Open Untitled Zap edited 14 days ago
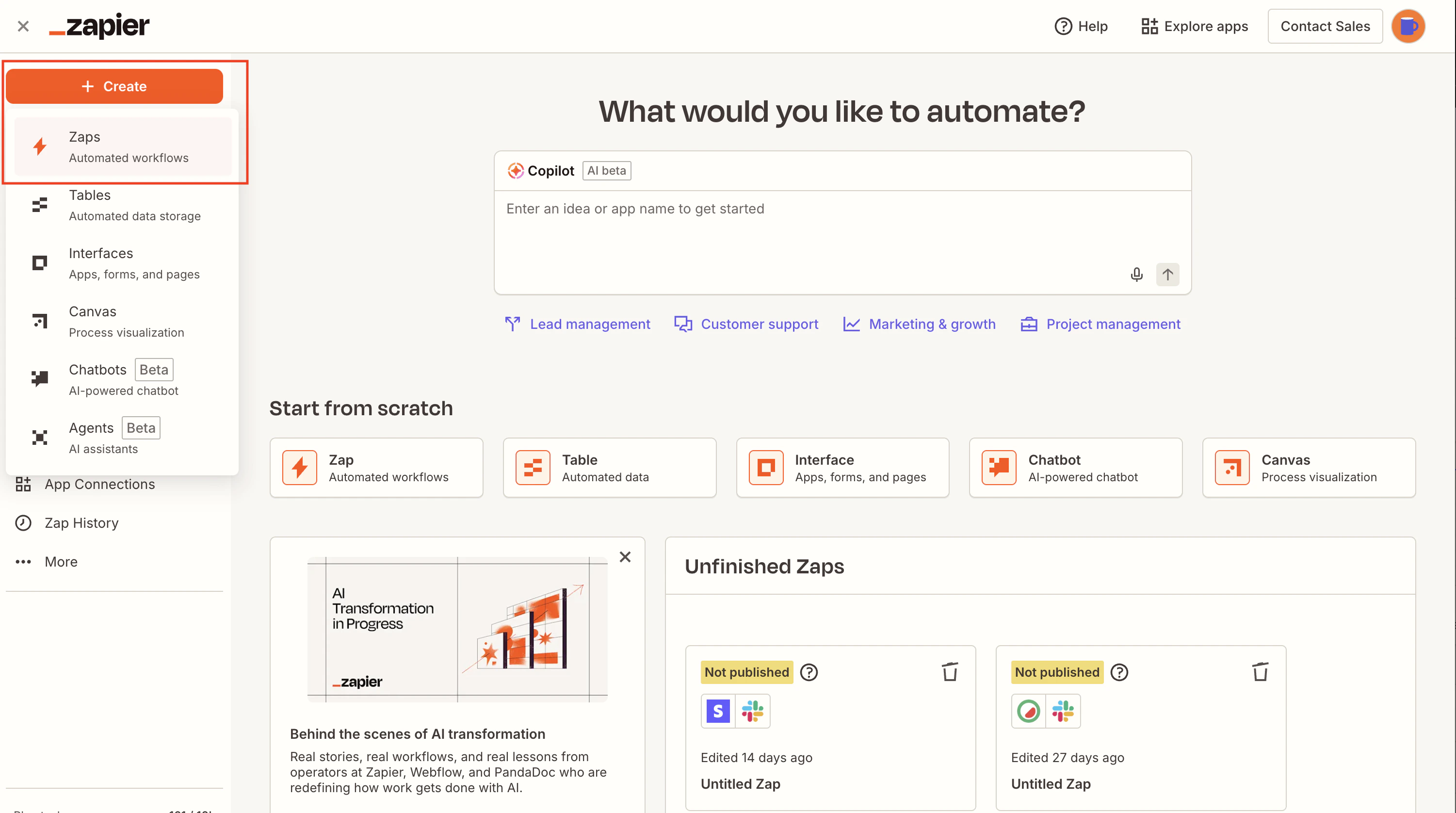1456x813 pixels. [741, 783]
